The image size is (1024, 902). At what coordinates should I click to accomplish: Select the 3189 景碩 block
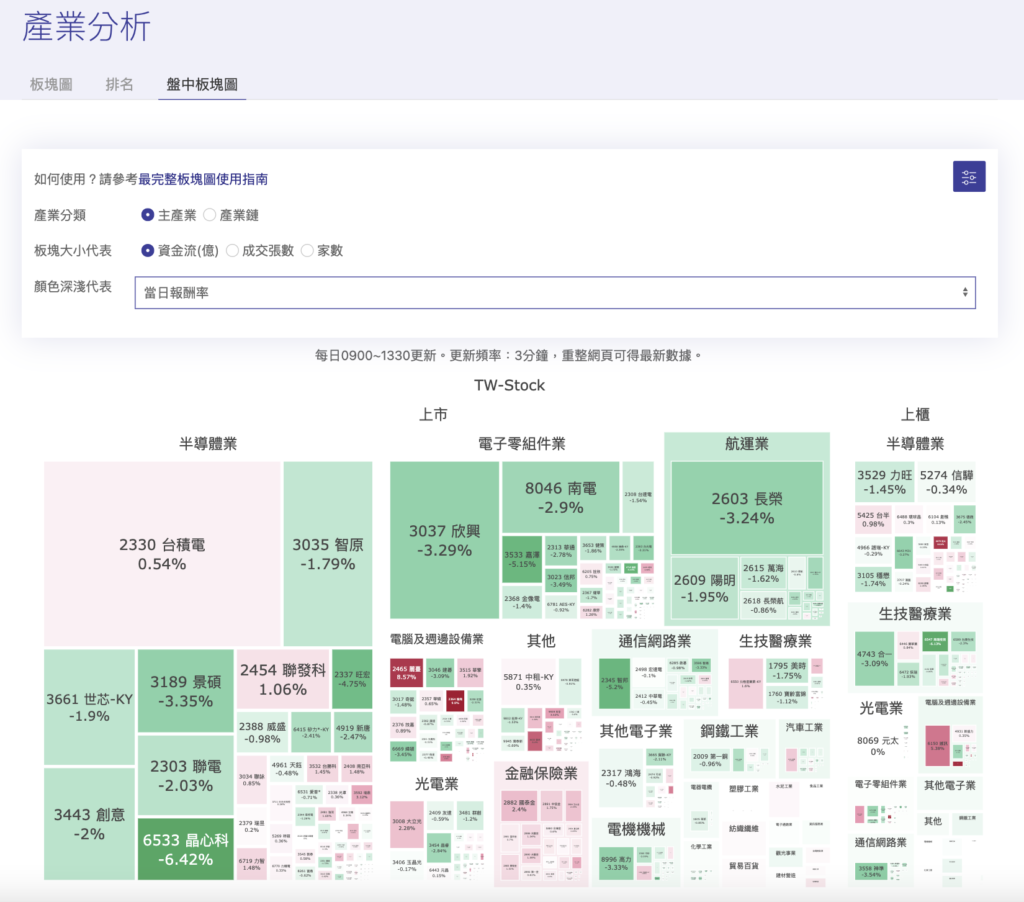[185, 691]
